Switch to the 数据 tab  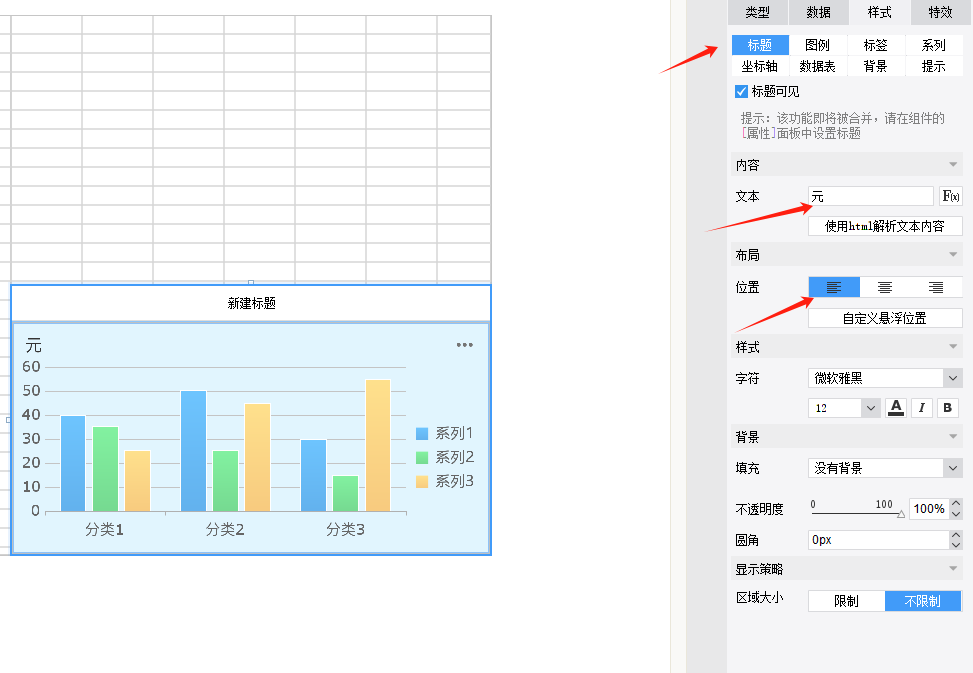(818, 12)
